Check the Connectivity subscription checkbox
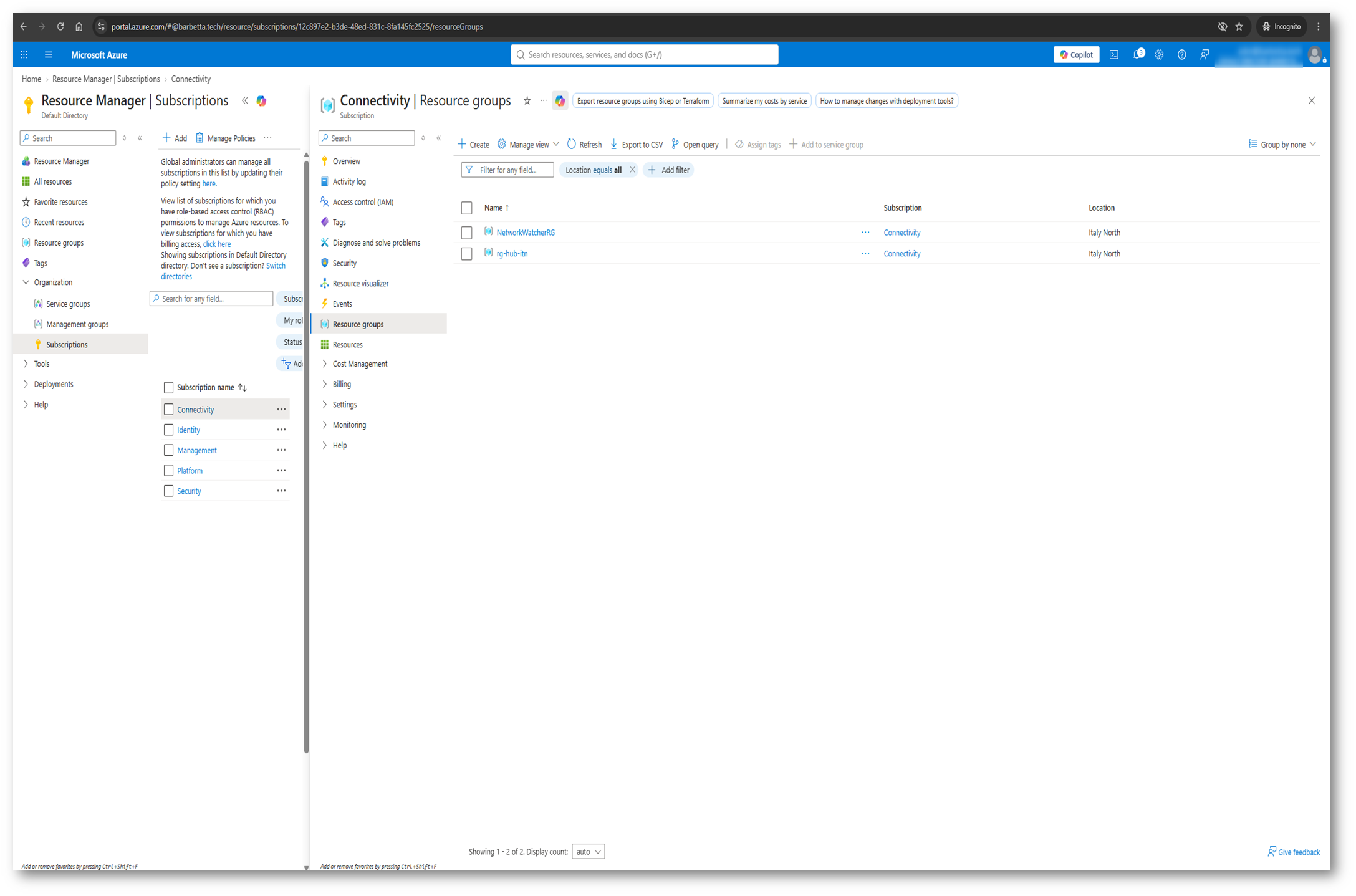The width and height of the screenshot is (1356, 896). pos(168,410)
